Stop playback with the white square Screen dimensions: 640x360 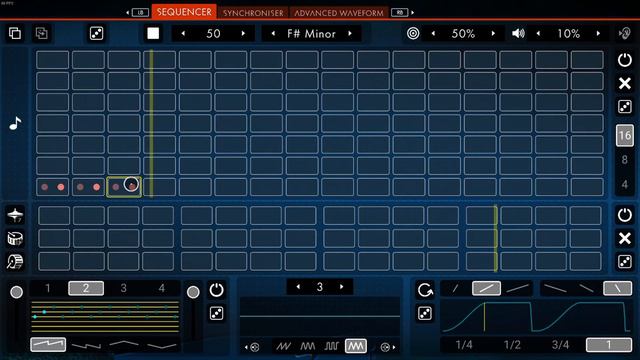(x=153, y=33)
